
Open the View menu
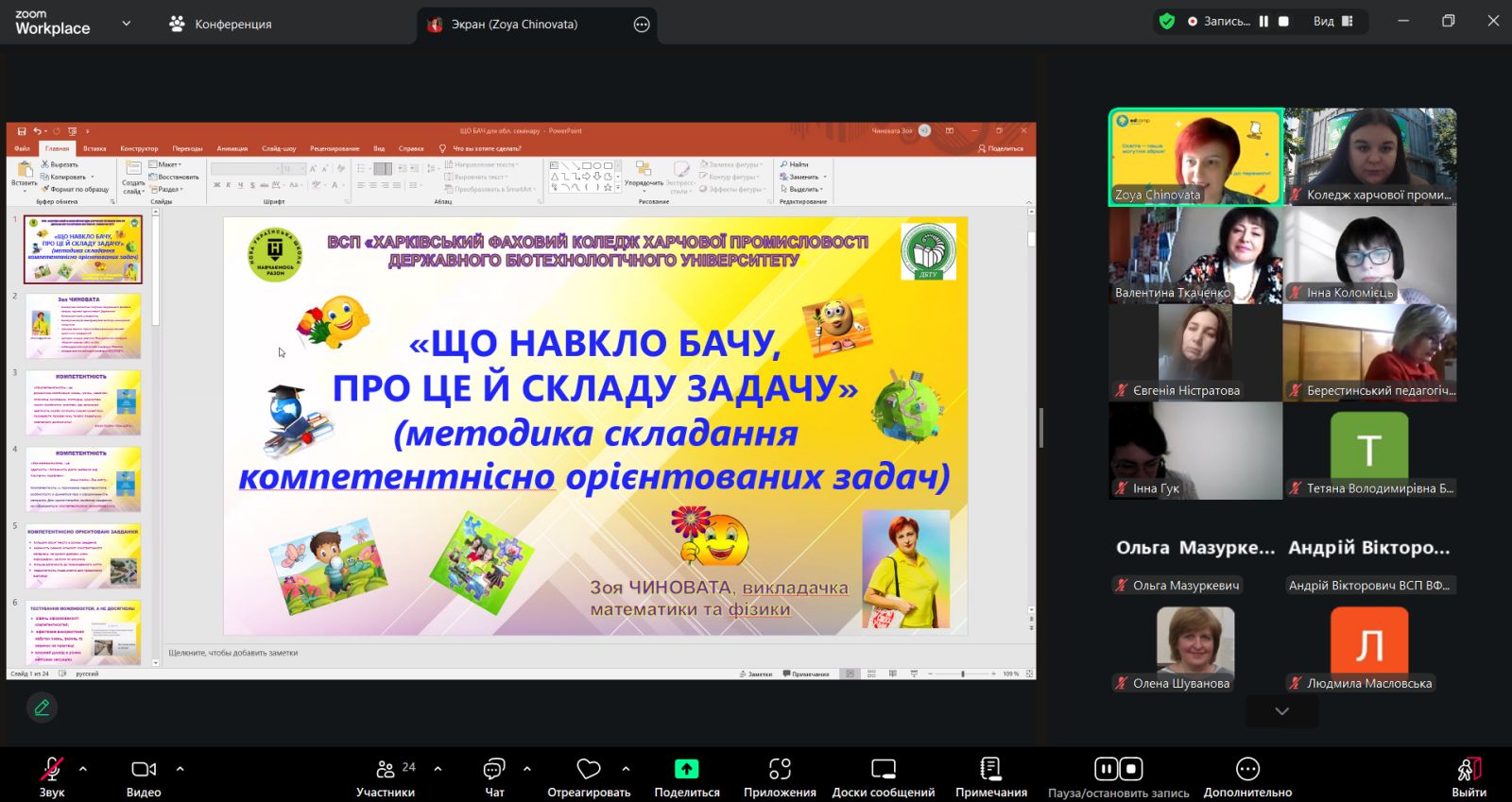1332,21
